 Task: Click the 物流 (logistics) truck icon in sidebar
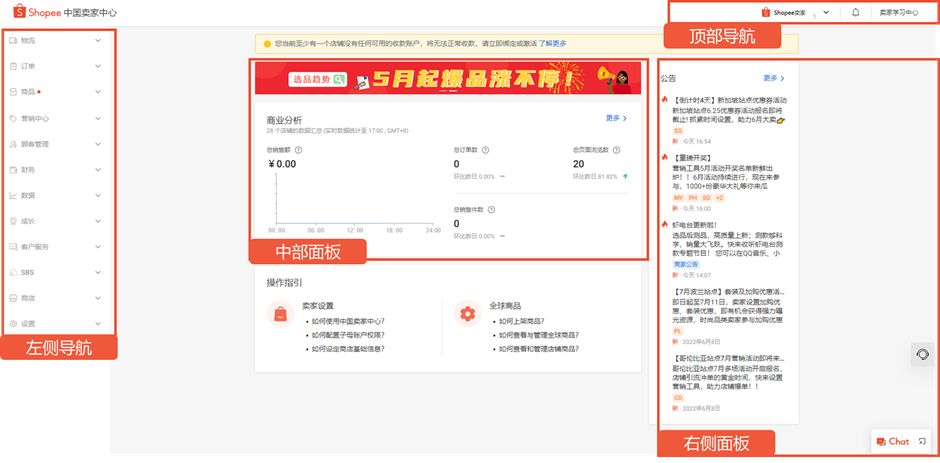[13, 41]
